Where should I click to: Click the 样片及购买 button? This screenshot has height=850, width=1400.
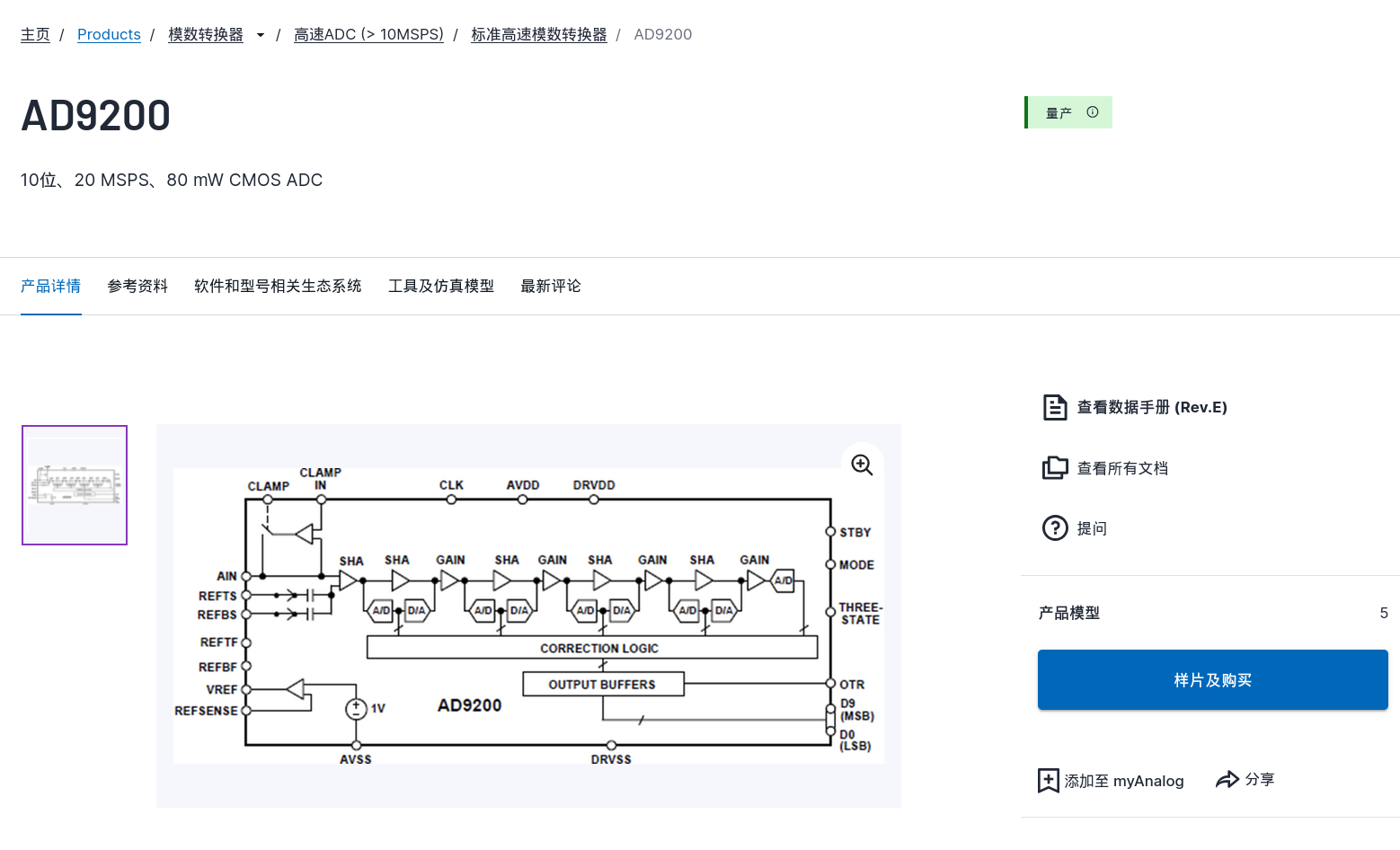(x=1213, y=680)
